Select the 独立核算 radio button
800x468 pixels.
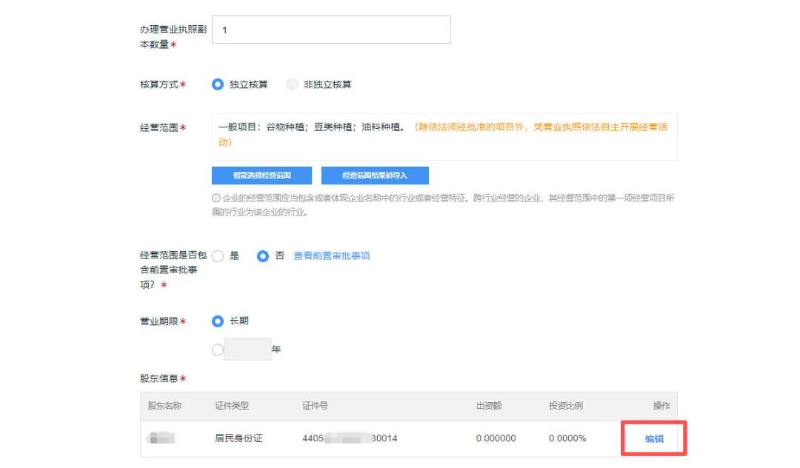click(x=218, y=84)
